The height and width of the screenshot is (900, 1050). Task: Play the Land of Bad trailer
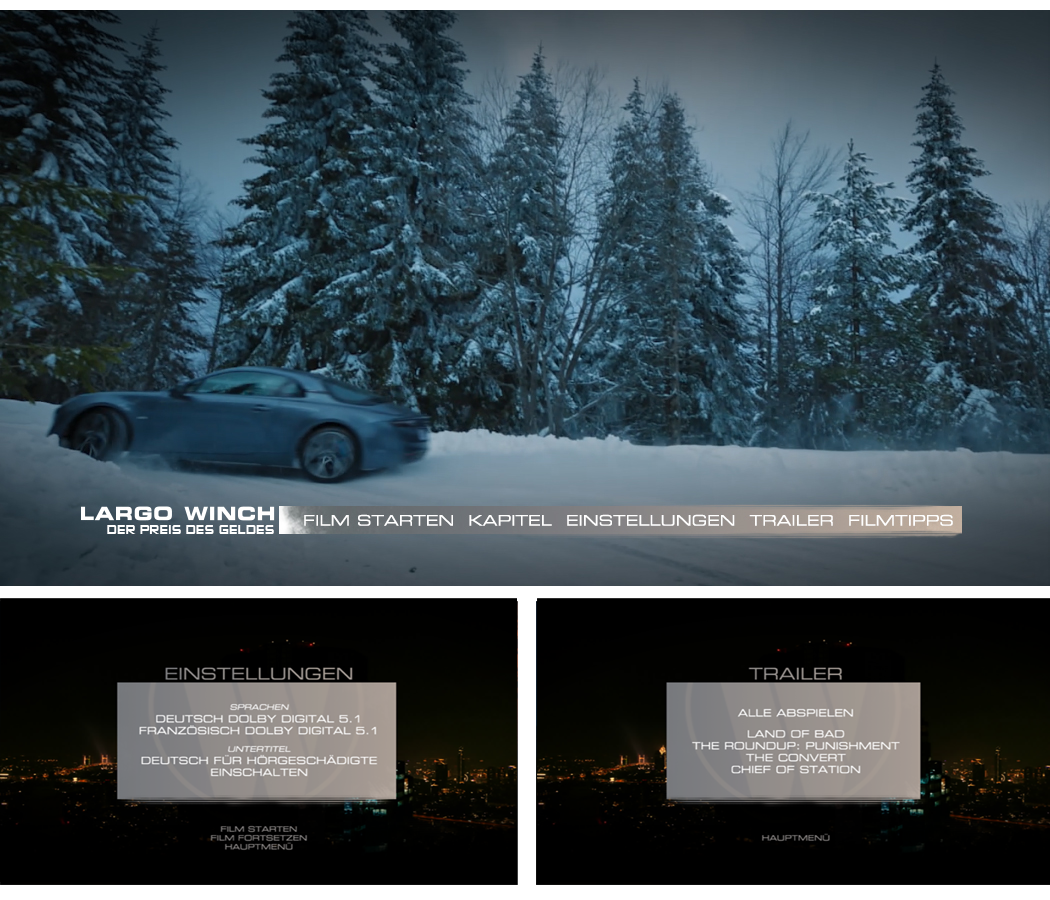[x=795, y=734]
